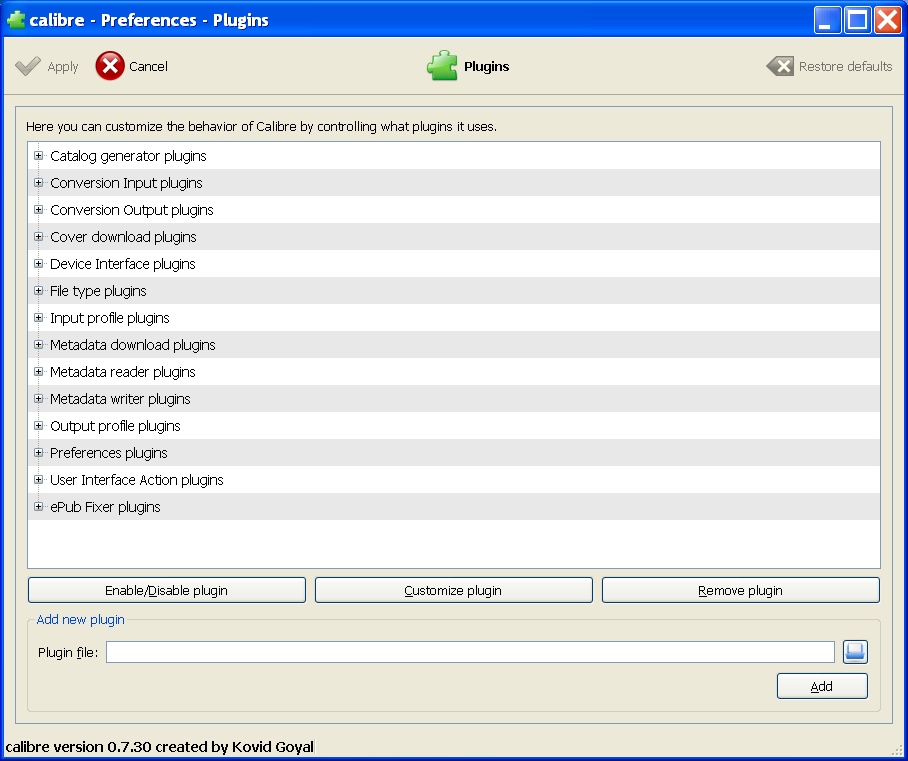Focus the Plugin file input field

coord(470,652)
